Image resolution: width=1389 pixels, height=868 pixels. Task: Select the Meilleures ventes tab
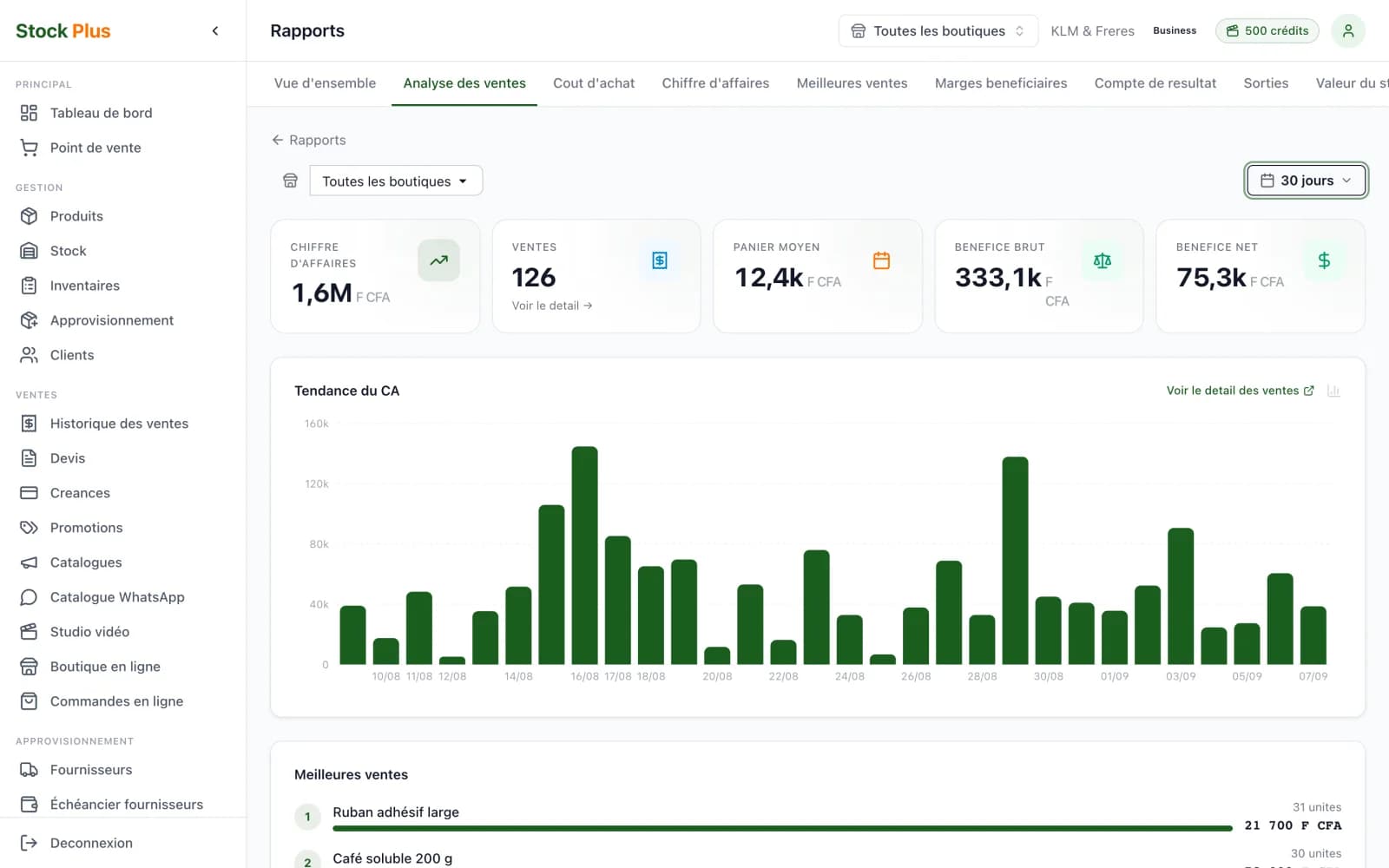(x=852, y=83)
